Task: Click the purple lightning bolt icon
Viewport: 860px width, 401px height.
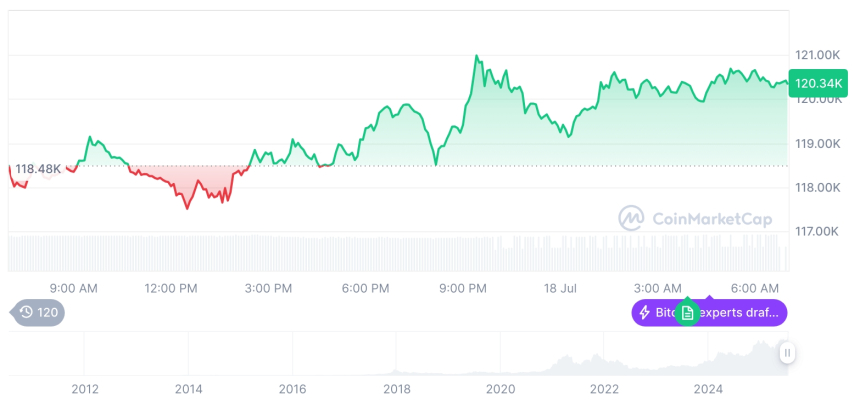Action: pos(645,313)
